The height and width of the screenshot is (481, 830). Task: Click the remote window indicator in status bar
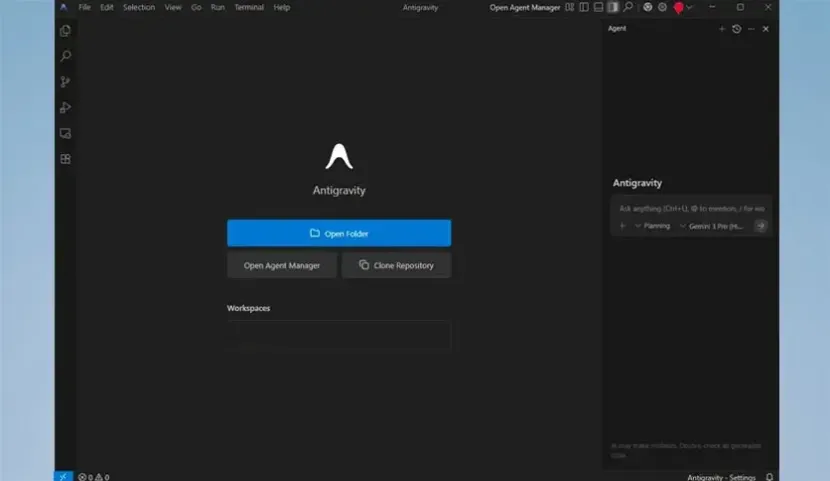(x=63, y=476)
